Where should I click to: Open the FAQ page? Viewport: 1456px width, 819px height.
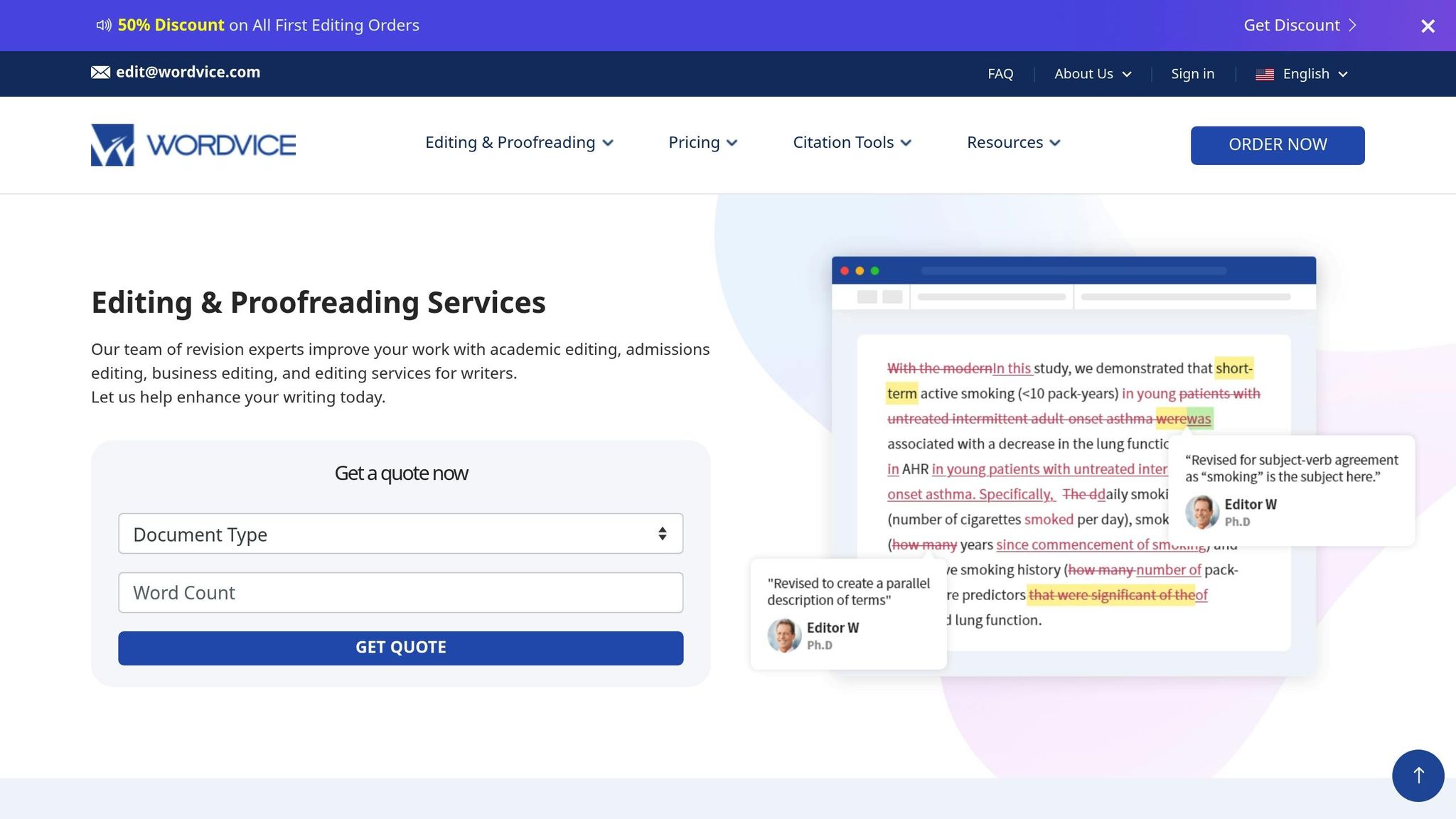point(1000,74)
